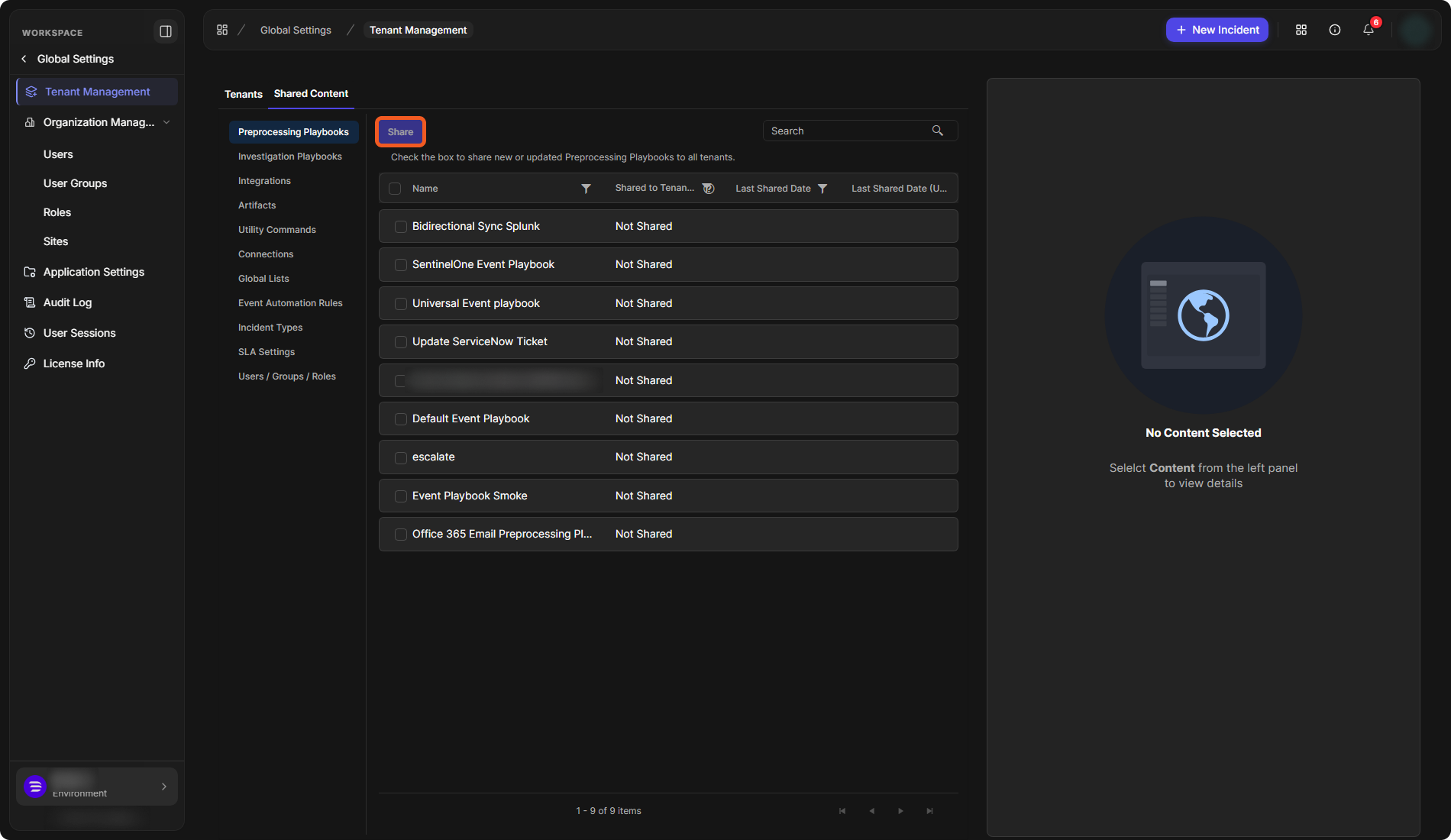The width and height of the screenshot is (1451, 840).
Task: Go to the next page of results
Action: click(900, 811)
